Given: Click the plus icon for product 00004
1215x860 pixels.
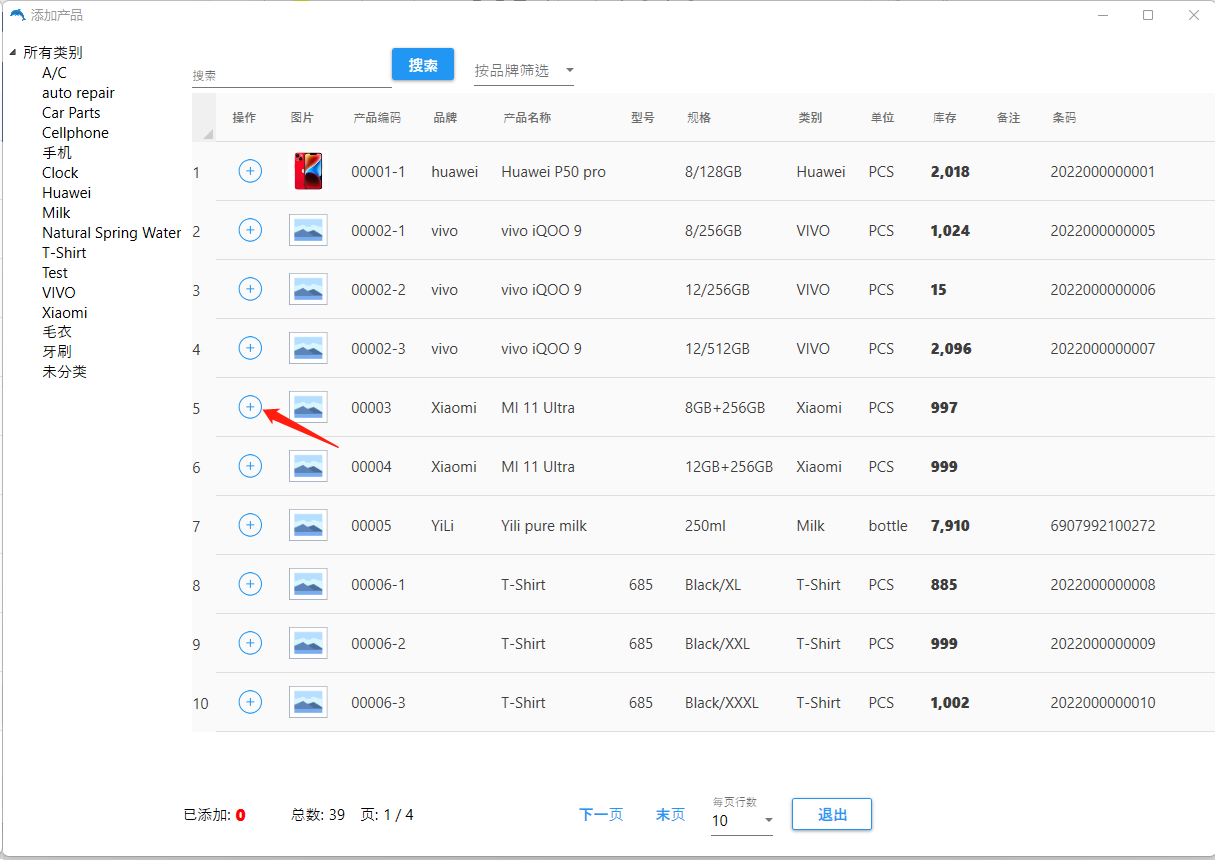Looking at the screenshot, I should pos(250,466).
